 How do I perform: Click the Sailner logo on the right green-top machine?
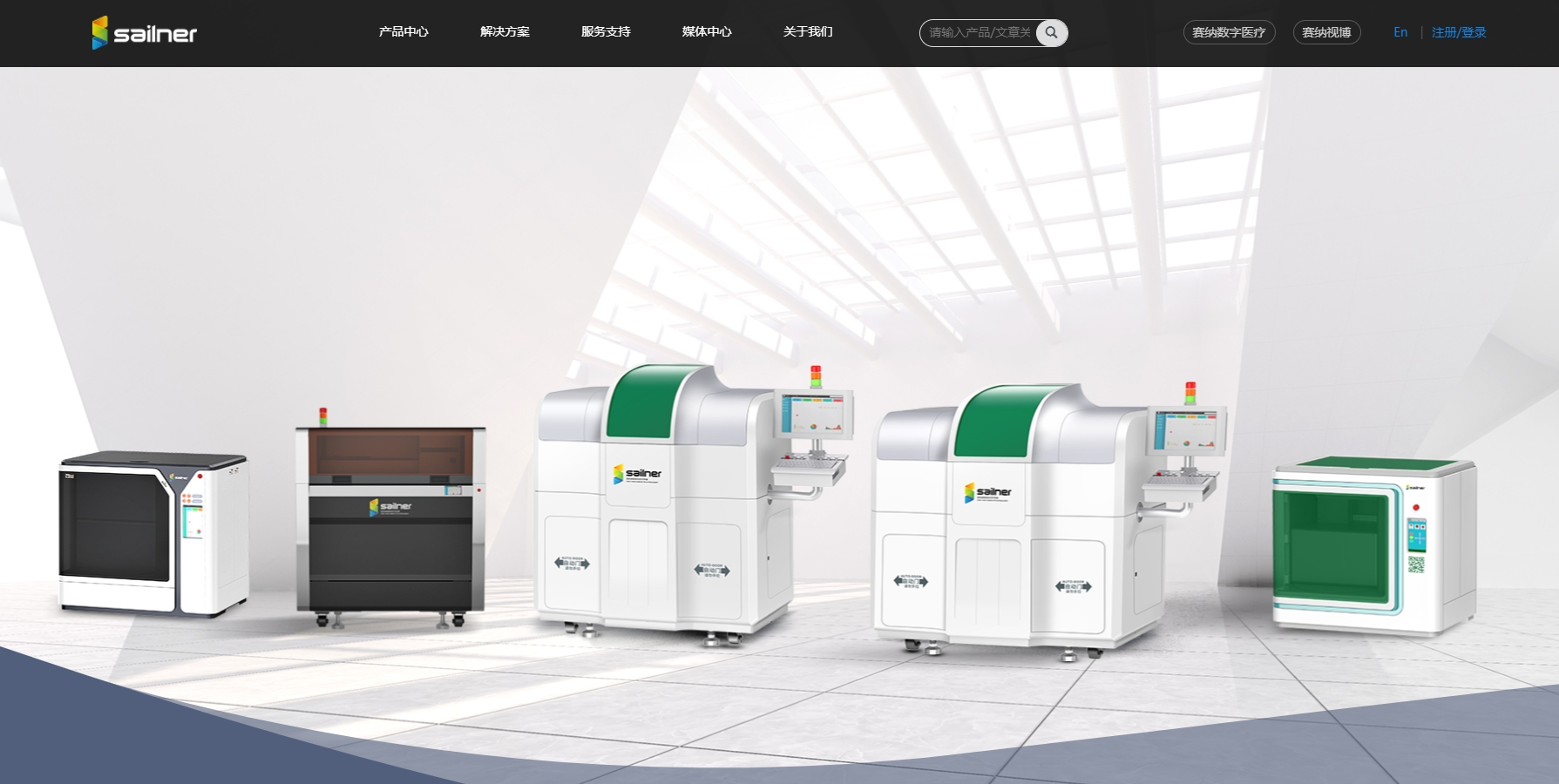(x=988, y=492)
